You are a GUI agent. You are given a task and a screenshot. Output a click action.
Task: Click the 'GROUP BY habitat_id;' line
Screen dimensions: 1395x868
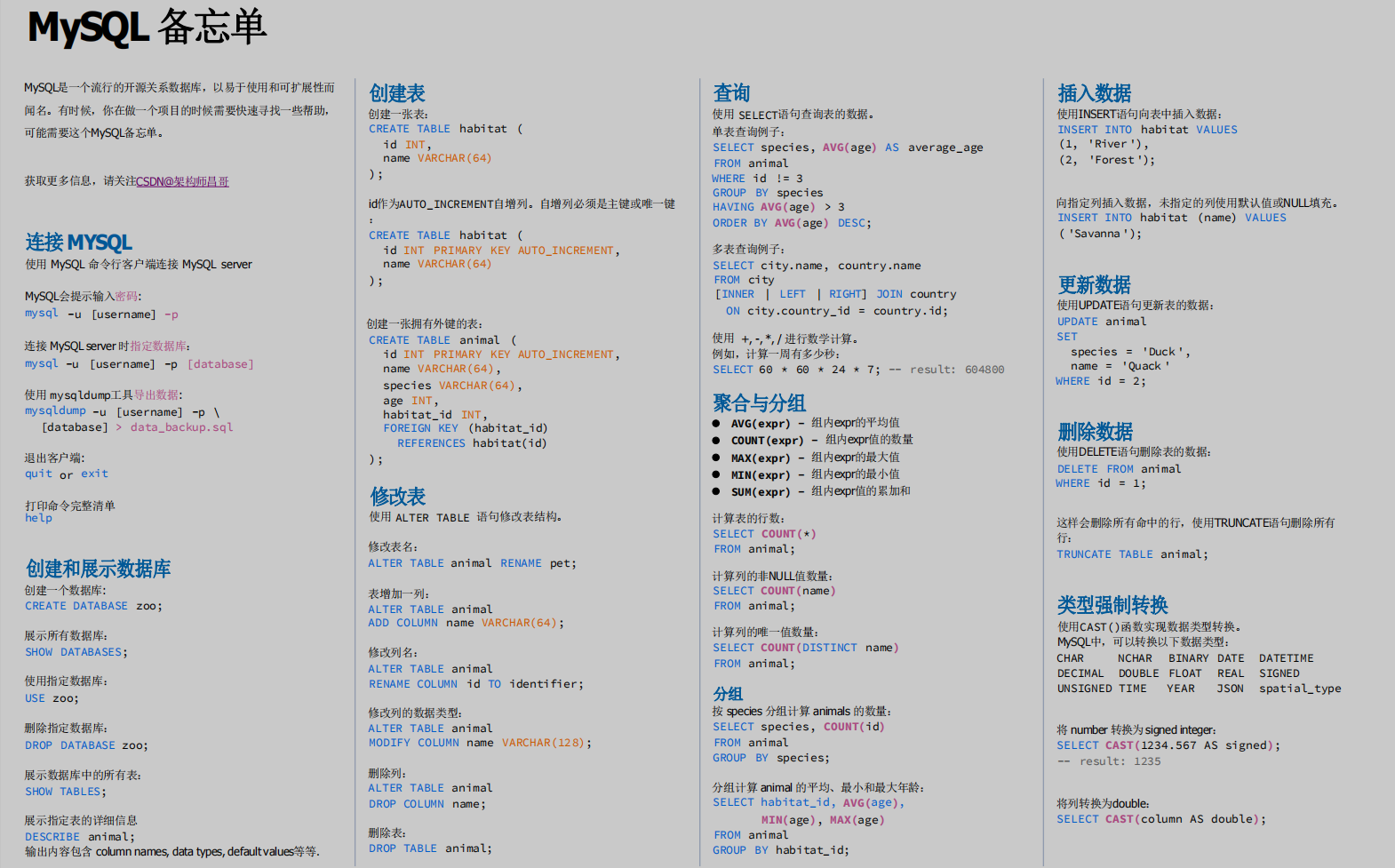(781, 850)
